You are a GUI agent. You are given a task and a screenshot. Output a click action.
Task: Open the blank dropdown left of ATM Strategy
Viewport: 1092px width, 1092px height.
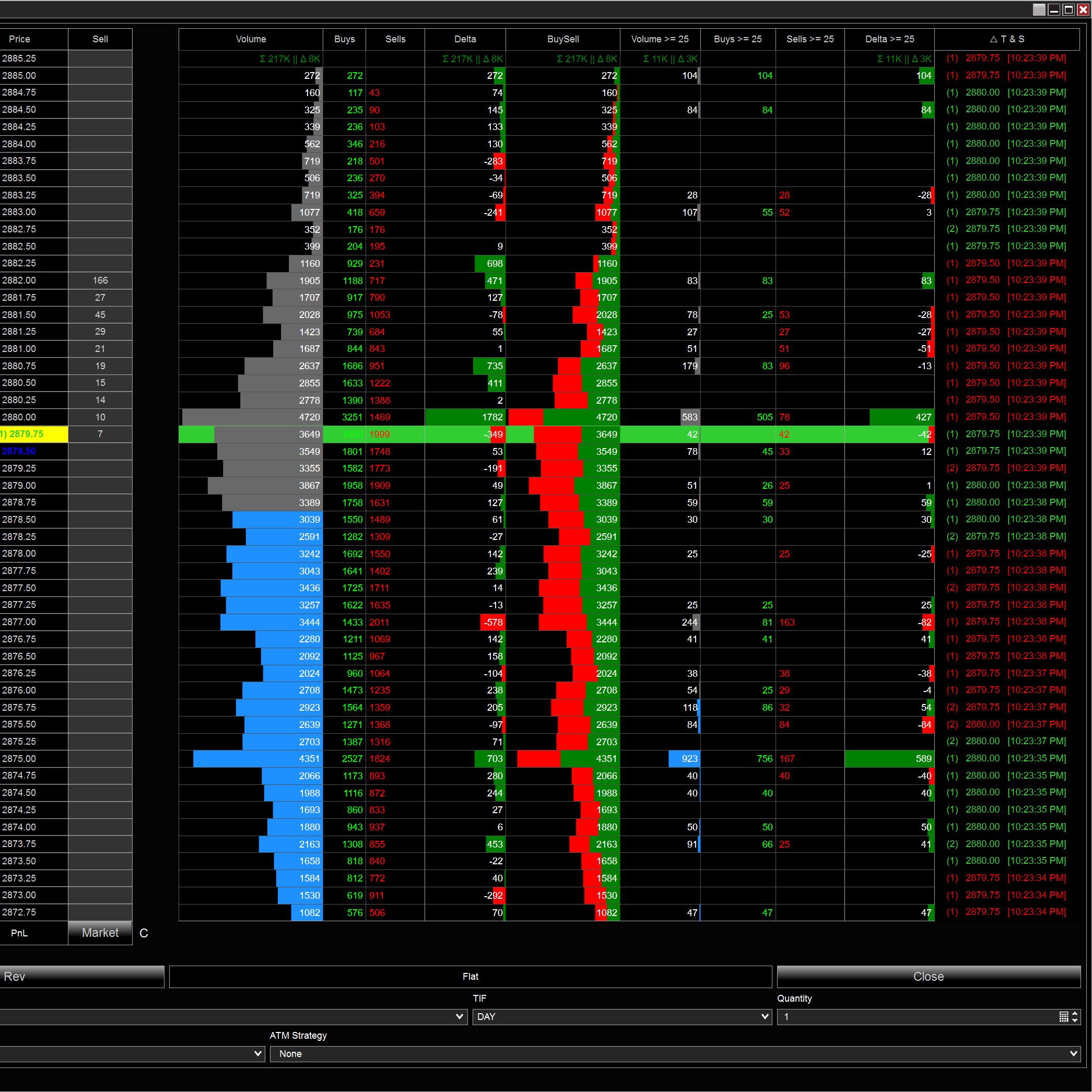coord(258,1053)
